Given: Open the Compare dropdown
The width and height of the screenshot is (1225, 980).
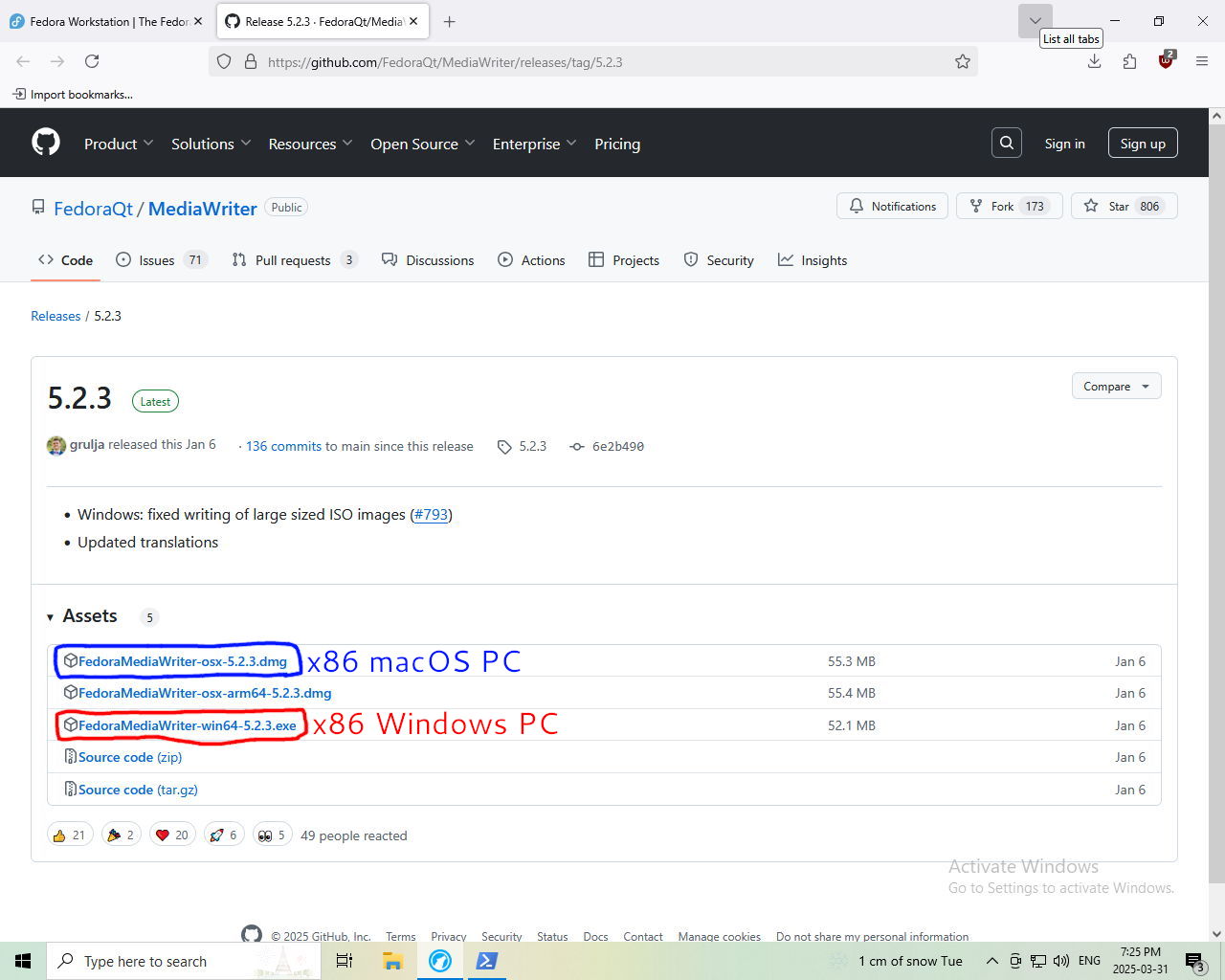Looking at the screenshot, I should click(1116, 387).
